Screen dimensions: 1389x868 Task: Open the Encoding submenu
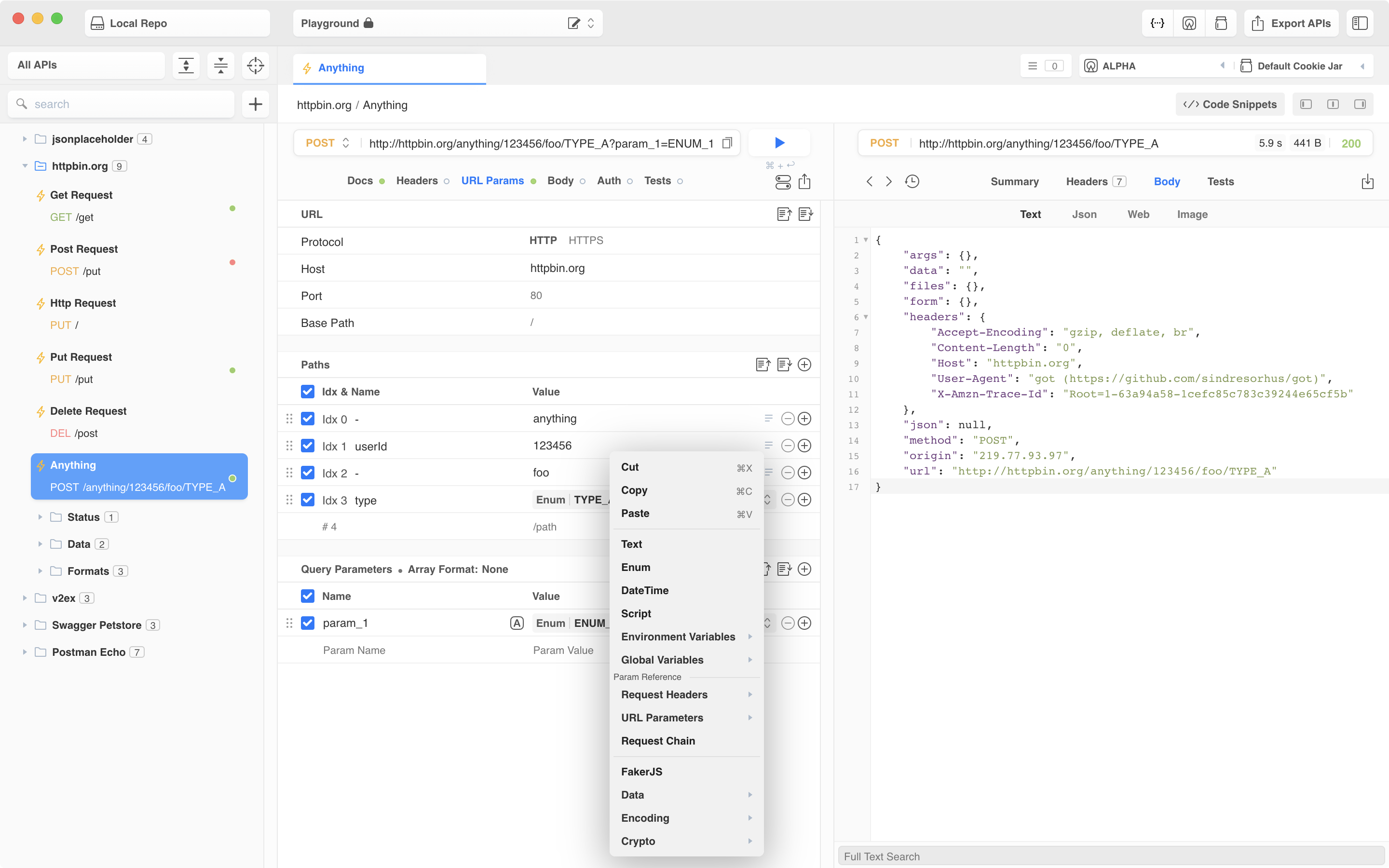[x=686, y=818]
